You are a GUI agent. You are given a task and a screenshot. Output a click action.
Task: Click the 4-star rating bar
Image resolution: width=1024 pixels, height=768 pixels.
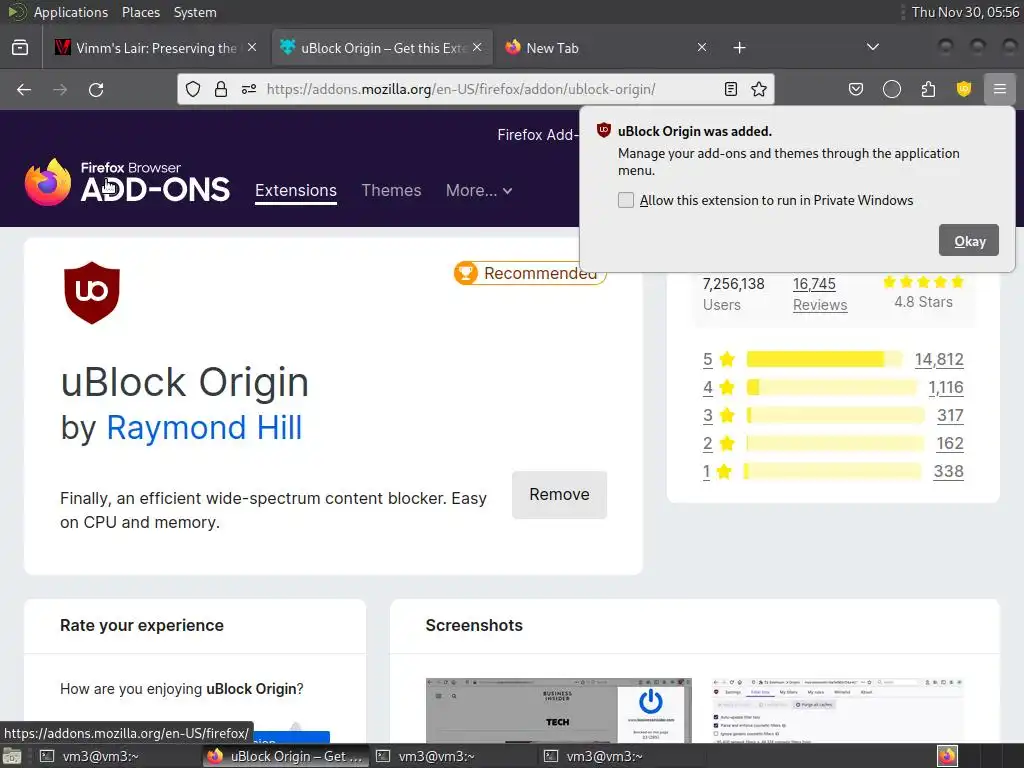point(832,387)
